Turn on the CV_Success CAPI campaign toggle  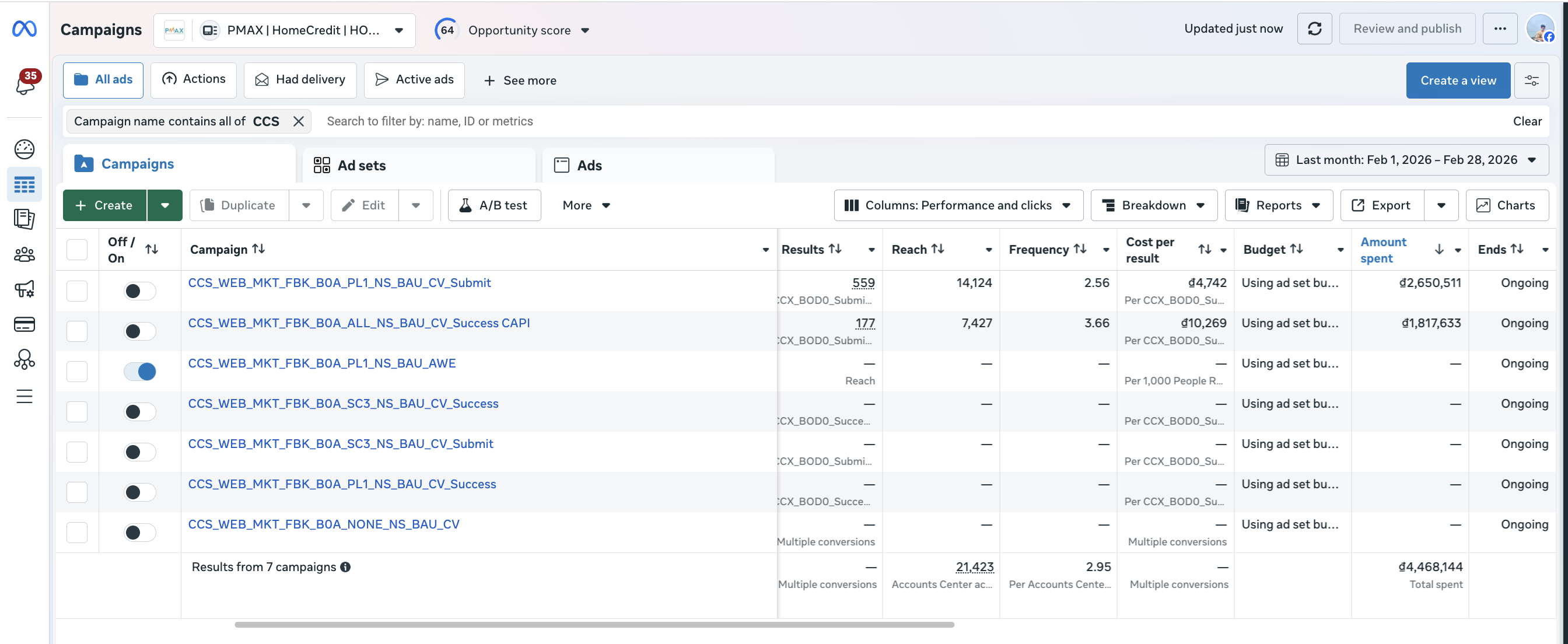140,331
